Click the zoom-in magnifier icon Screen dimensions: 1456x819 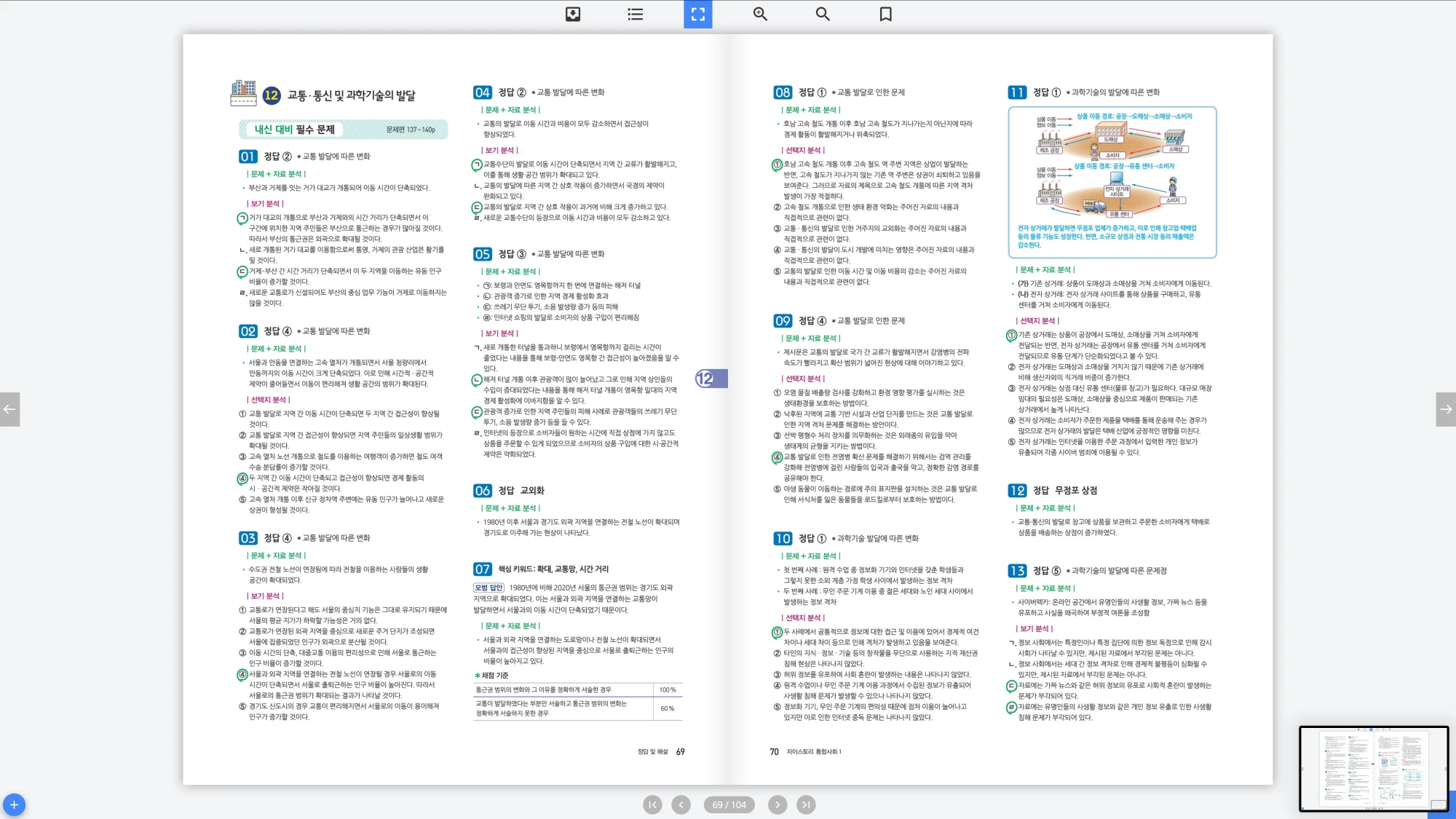coord(760,14)
